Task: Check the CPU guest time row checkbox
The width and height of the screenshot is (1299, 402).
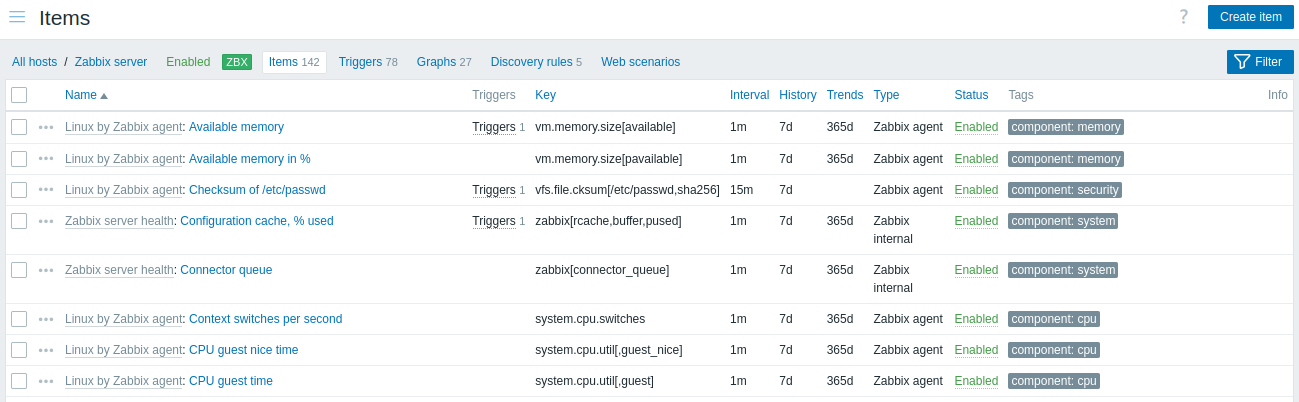Action: click(19, 381)
